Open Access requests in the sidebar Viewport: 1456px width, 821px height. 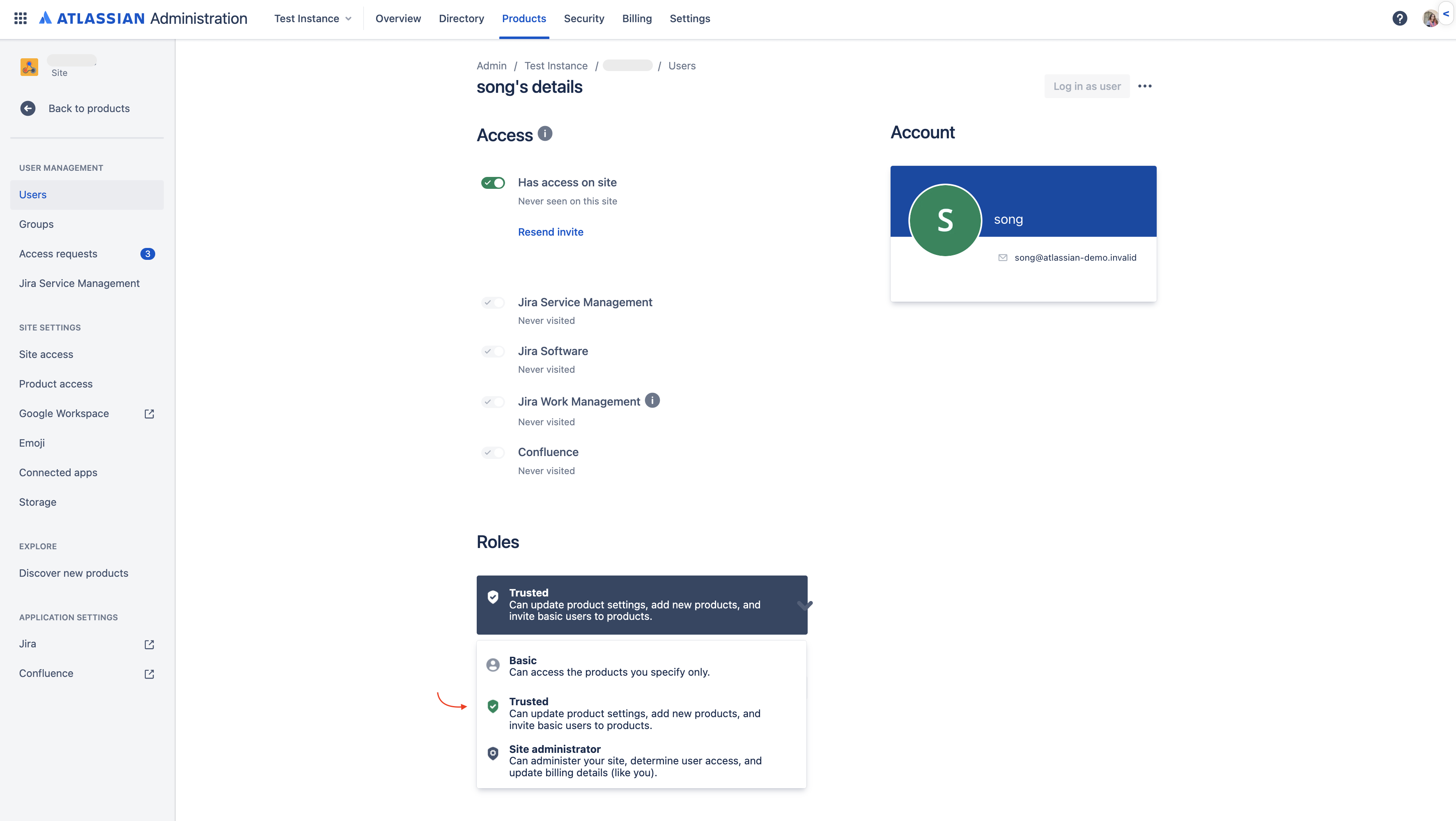[87, 254]
